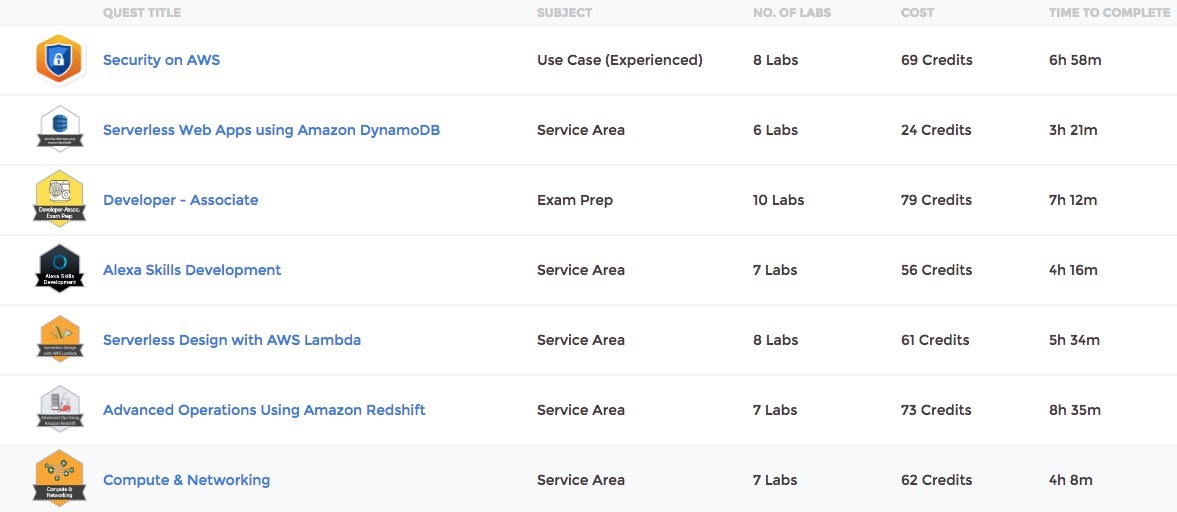Click the Developer Associate Exam Prep badge

pos(59,200)
